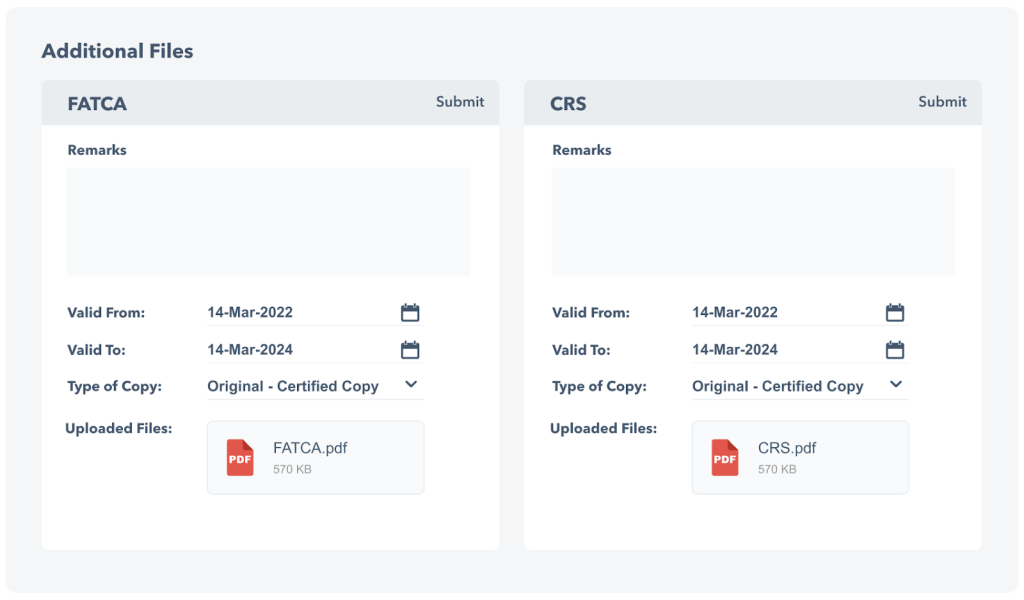Viewport: 1024px width, 600px height.
Task: Expand the CRS Type of Copy chevron
Action: point(896,385)
